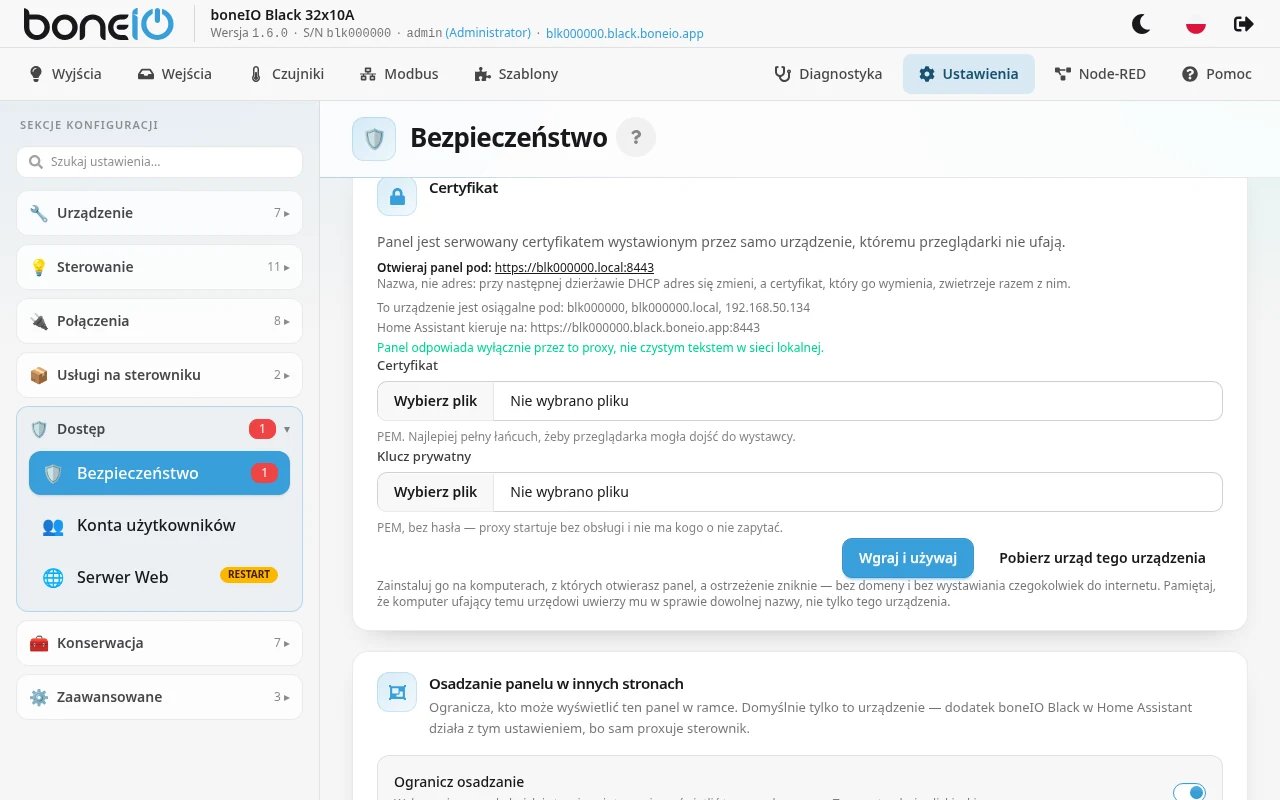Viewport: 1280px width, 800px height.
Task: Open Serwer Web settings
Action: coord(159,577)
